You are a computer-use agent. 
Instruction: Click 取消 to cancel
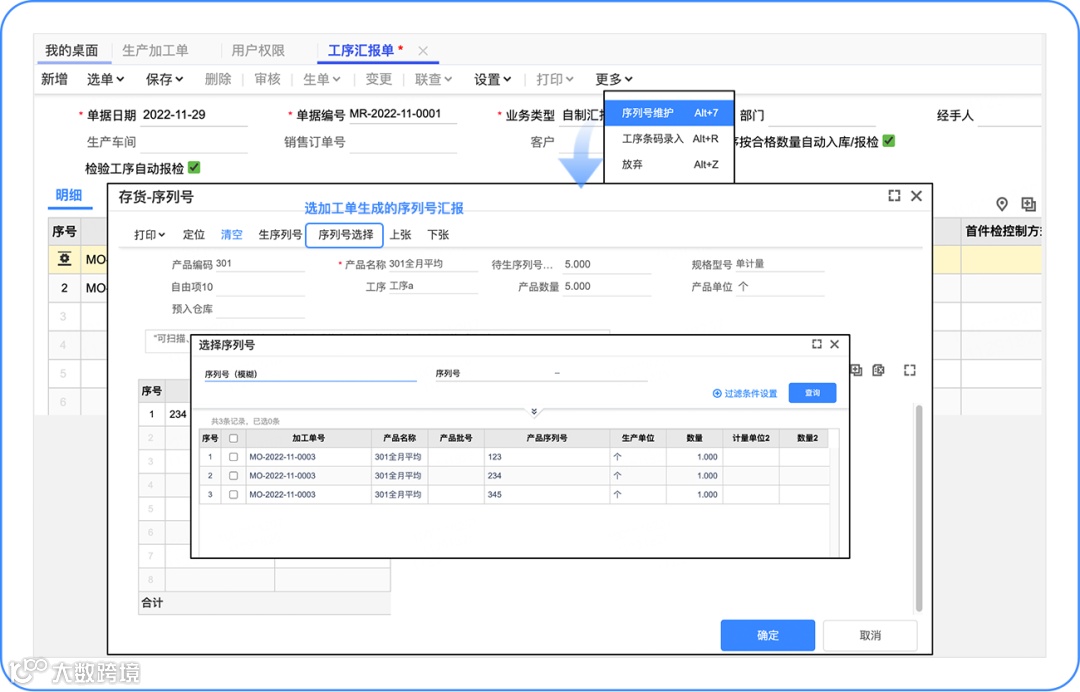tap(870, 635)
